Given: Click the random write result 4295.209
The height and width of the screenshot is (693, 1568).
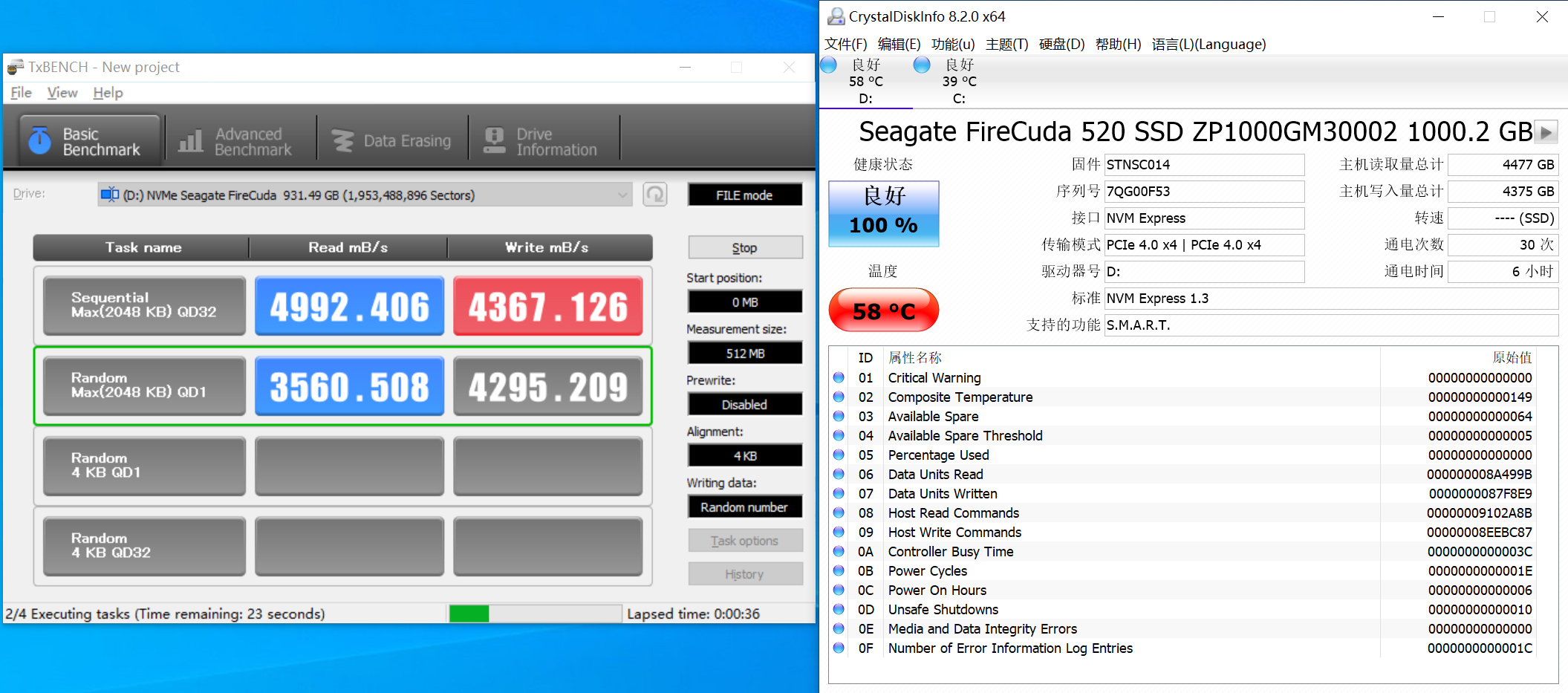Looking at the screenshot, I should (x=547, y=385).
